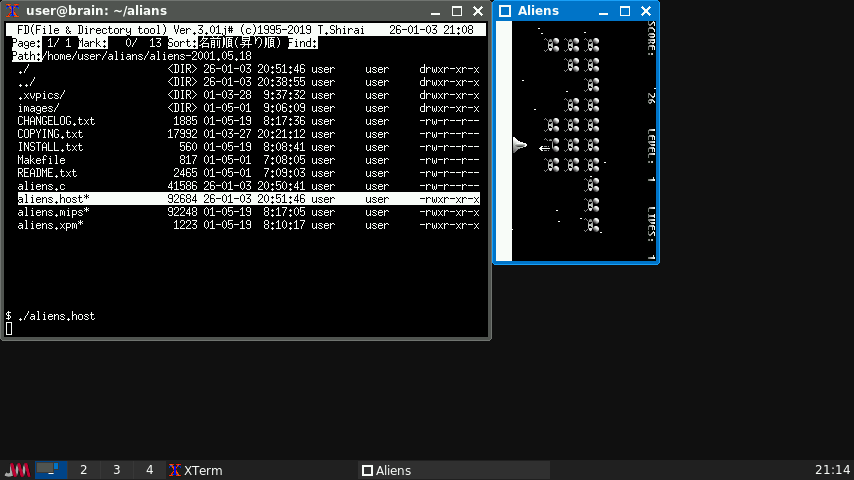Close the Aliens game window
854x480 pixels.
click(646, 11)
